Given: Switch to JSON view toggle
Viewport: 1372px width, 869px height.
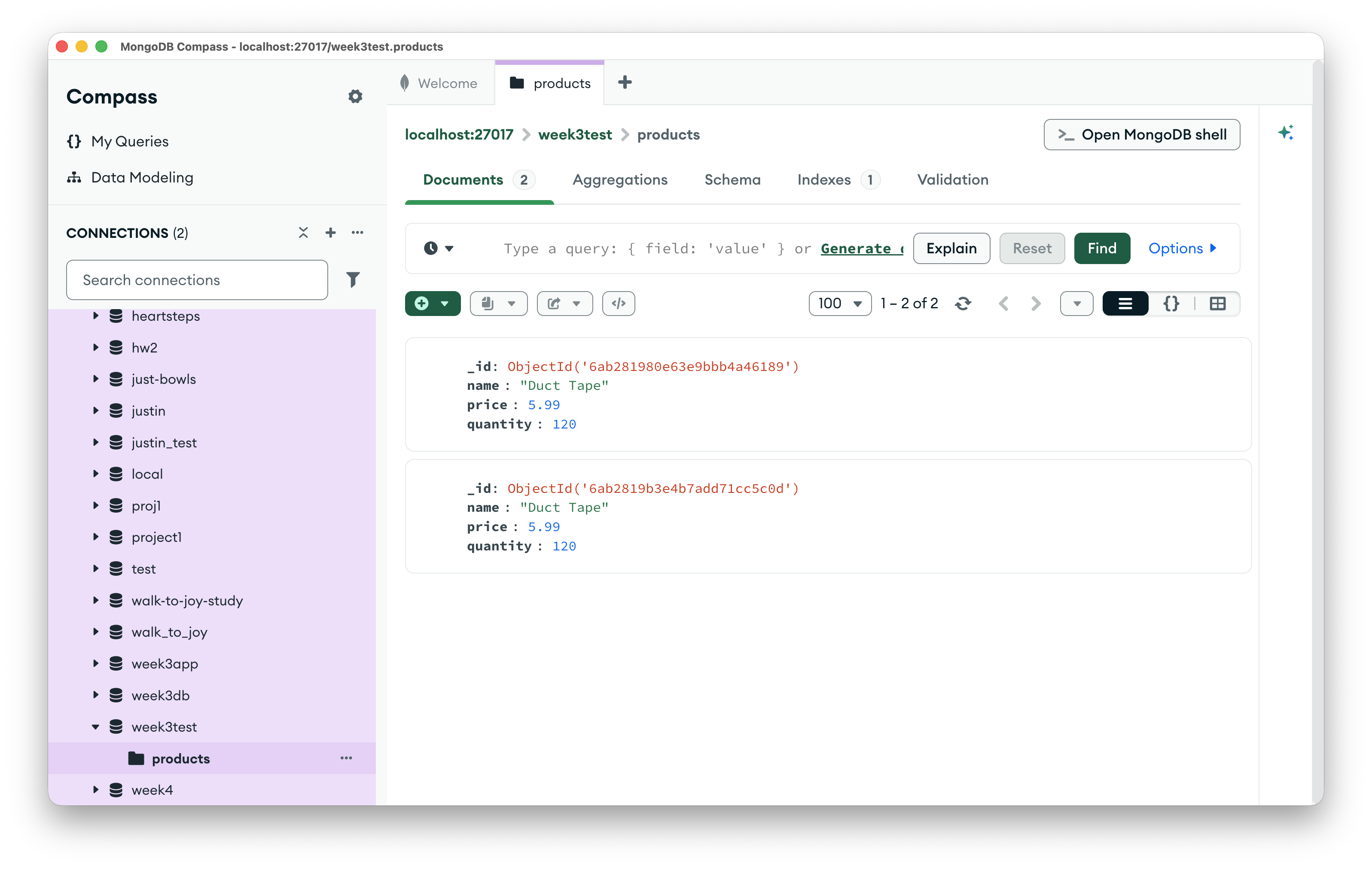Looking at the screenshot, I should point(1171,304).
